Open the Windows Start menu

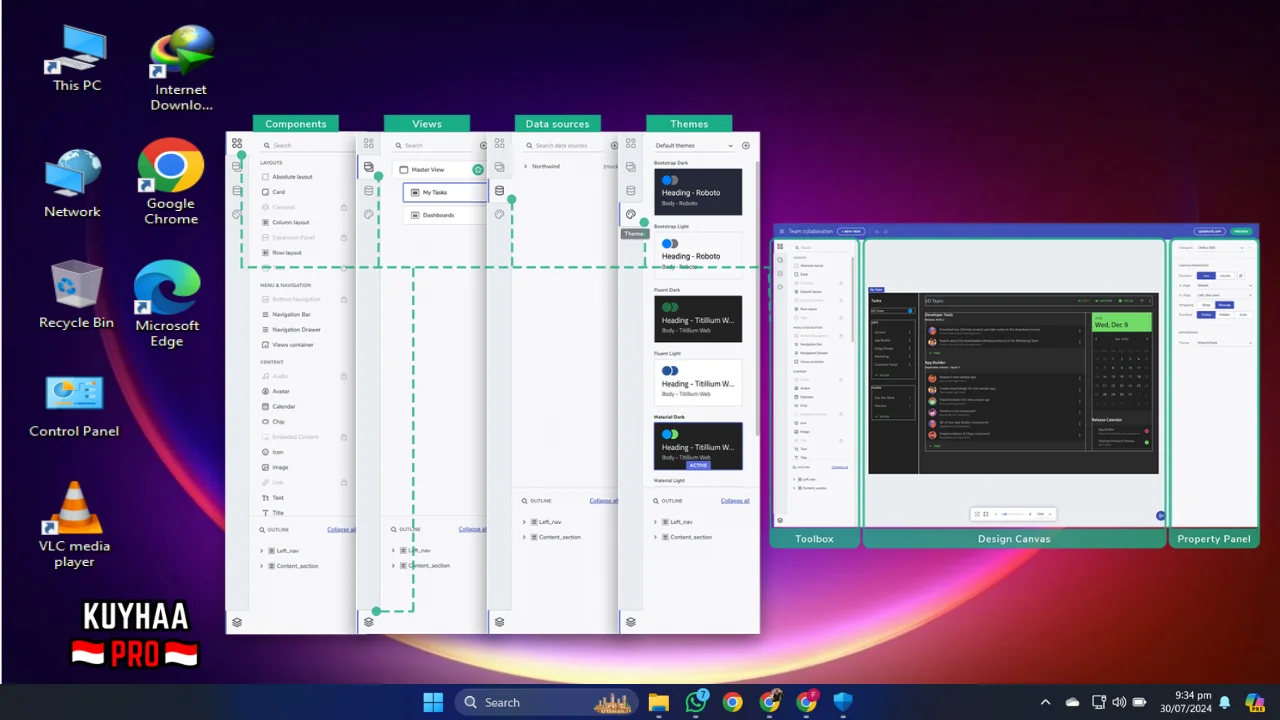pos(433,702)
